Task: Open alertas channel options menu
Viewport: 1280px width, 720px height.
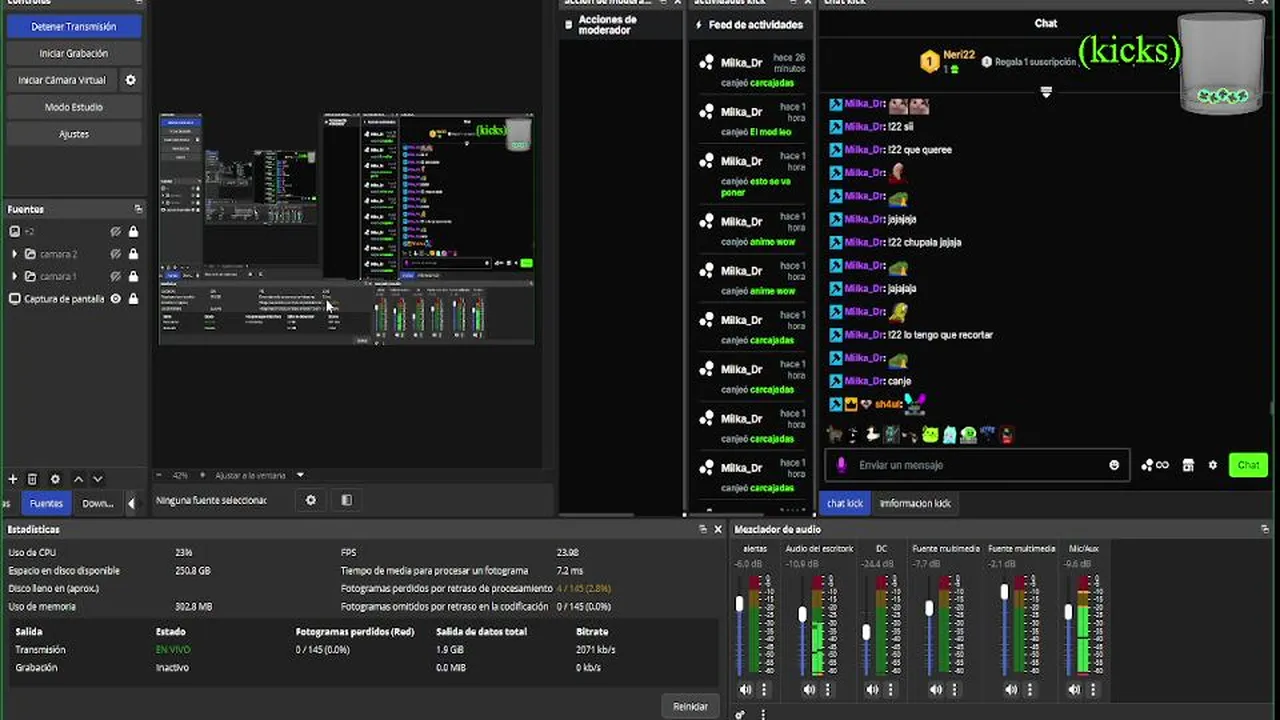Action: click(x=764, y=689)
